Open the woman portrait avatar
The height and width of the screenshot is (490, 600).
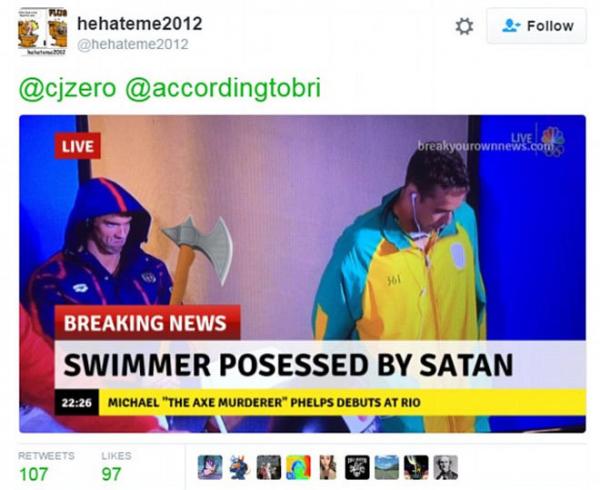point(328,467)
